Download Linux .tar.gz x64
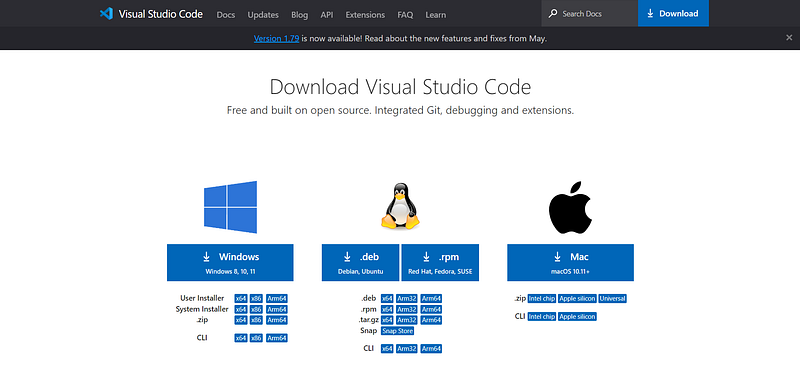 (387, 320)
